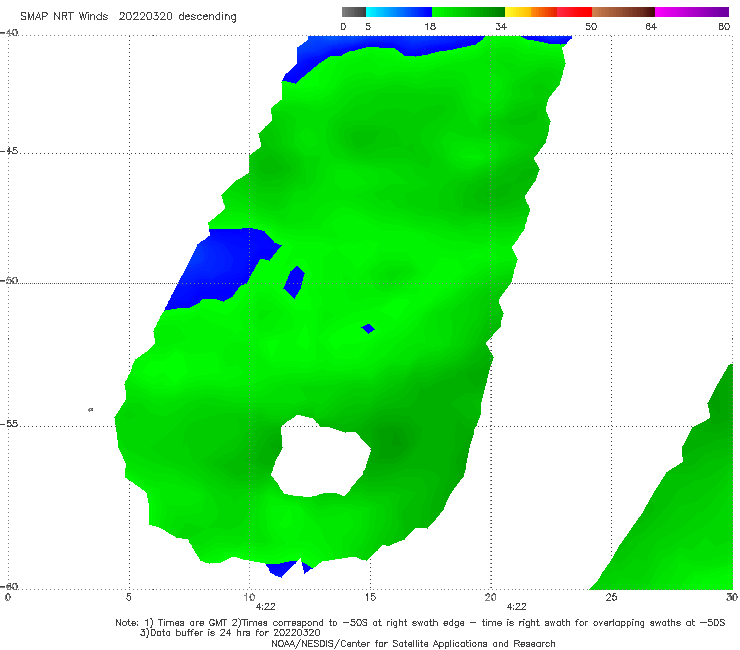Click the 'SMAP NRT Winds' title text
The height and width of the screenshot is (650, 740).
coord(64,16)
